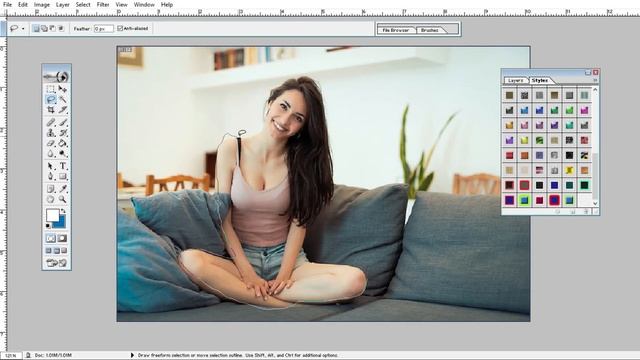The height and width of the screenshot is (360, 640).
Task: Open status bar info popup arrow
Action: click(x=132, y=355)
